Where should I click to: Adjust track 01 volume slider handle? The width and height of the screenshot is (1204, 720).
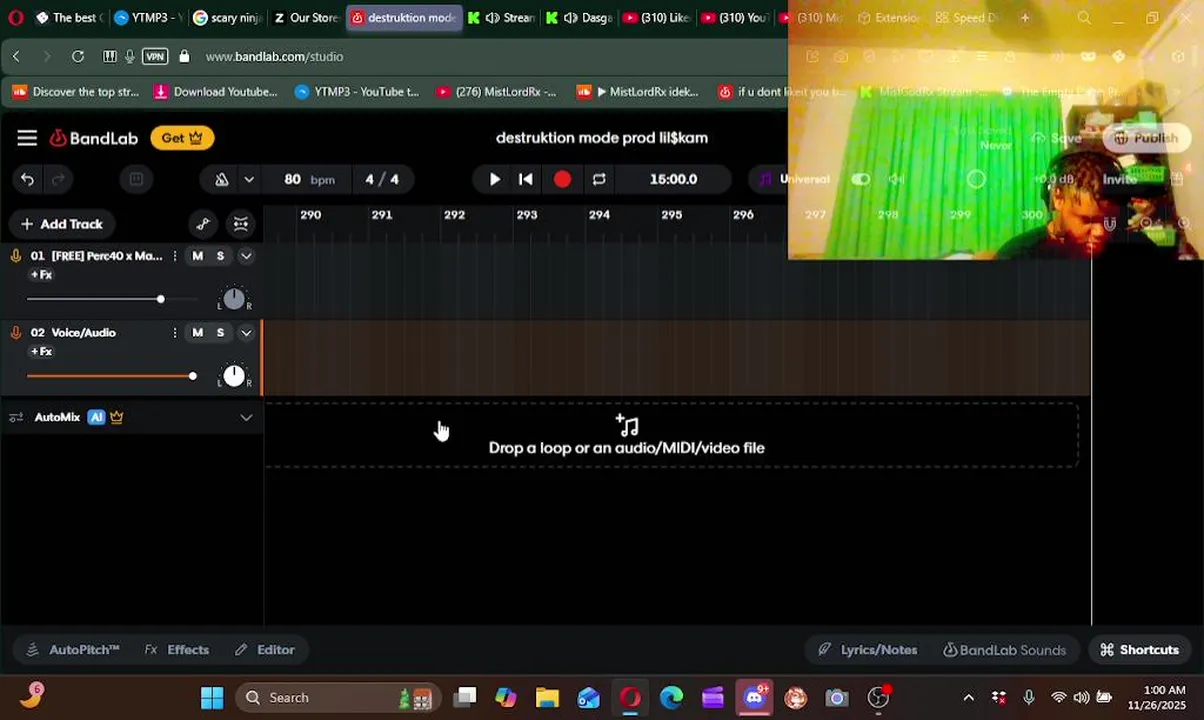[x=160, y=299]
